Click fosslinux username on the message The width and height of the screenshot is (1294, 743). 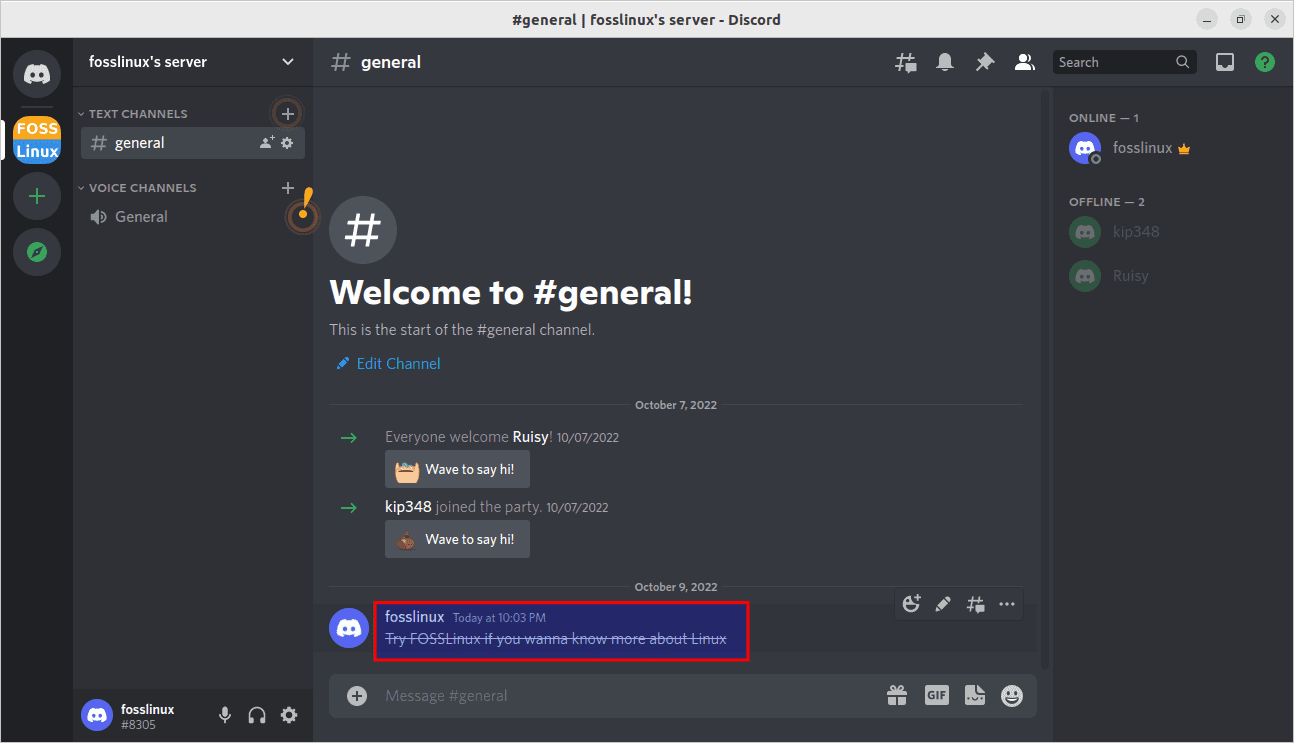click(x=414, y=617)
